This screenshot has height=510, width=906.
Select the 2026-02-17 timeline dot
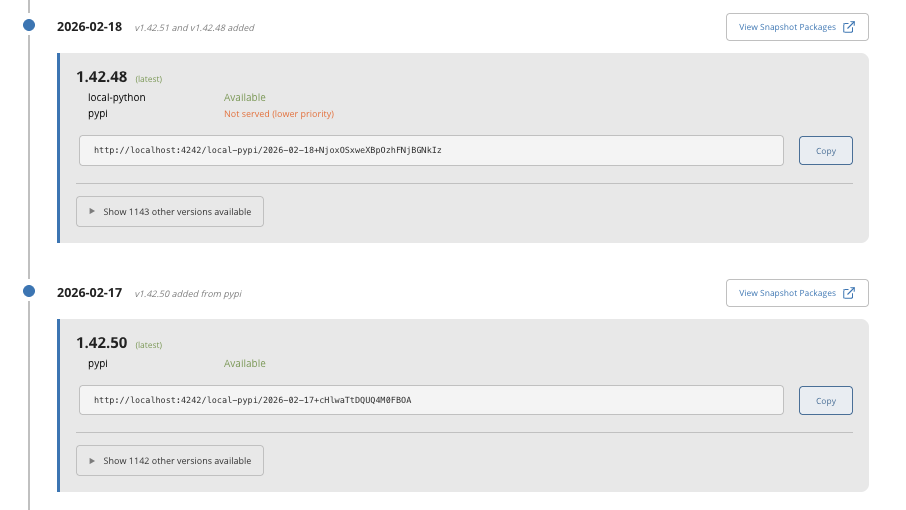click(x=29, y=291)
